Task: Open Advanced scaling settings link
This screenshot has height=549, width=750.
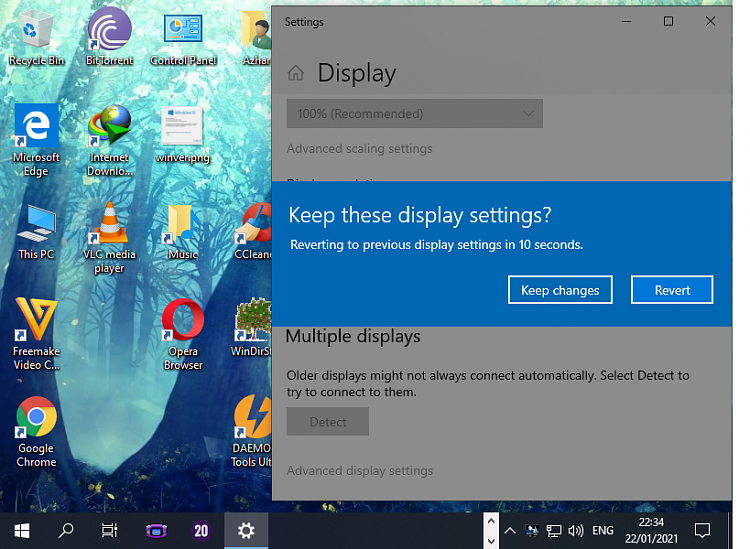Action: pyautogui.click(x=360, y=149)
